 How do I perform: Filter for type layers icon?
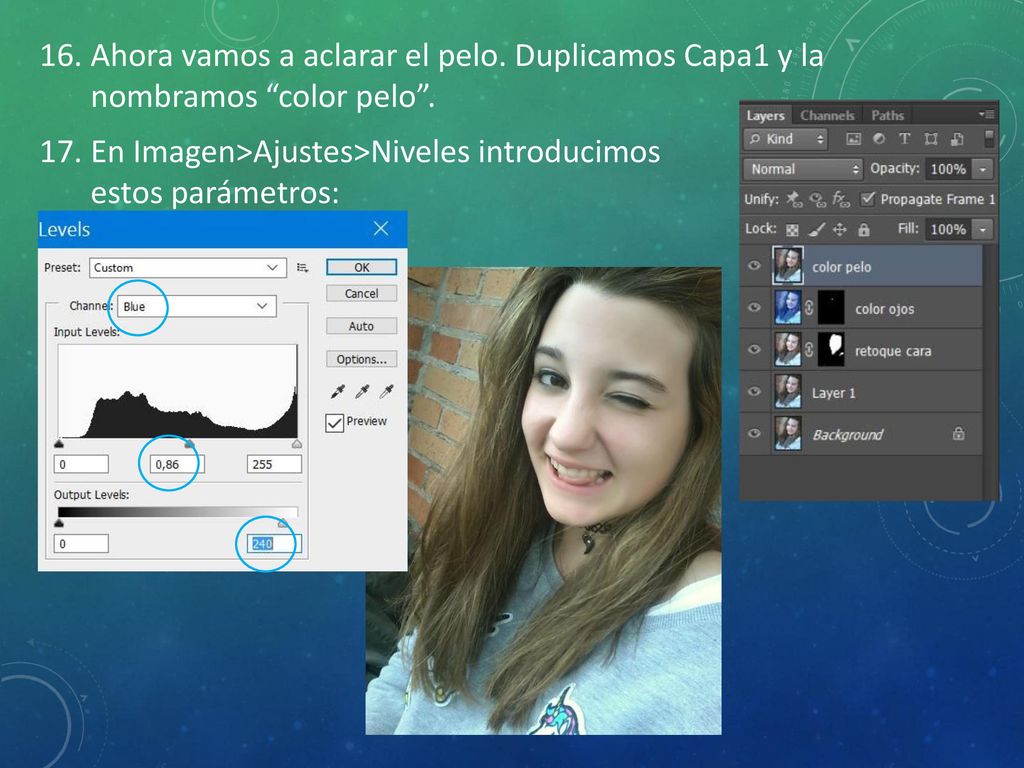tap(904, 138)
